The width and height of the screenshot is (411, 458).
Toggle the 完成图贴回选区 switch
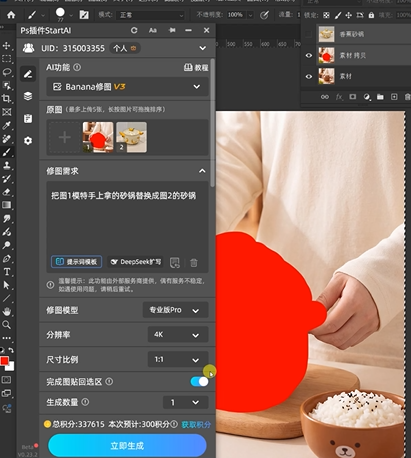coord(199,381)
